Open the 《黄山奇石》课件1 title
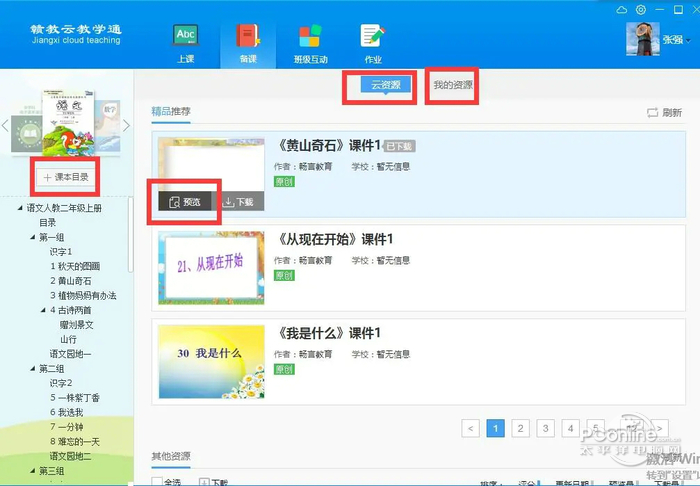 point(329,145)
